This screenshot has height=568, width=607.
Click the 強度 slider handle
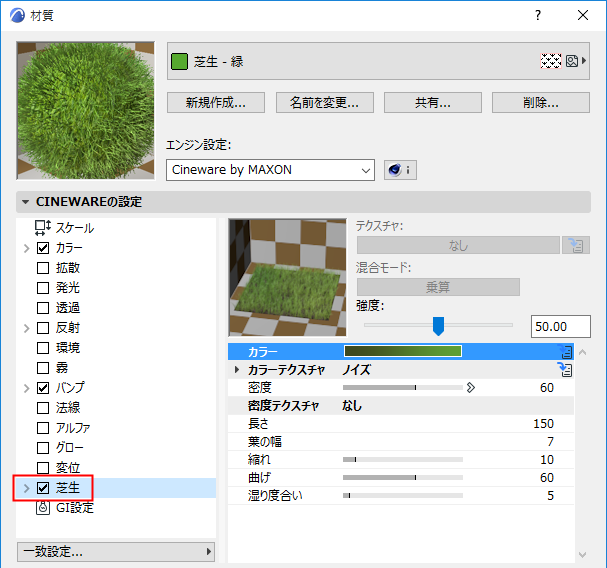click(x=438, y=326)
